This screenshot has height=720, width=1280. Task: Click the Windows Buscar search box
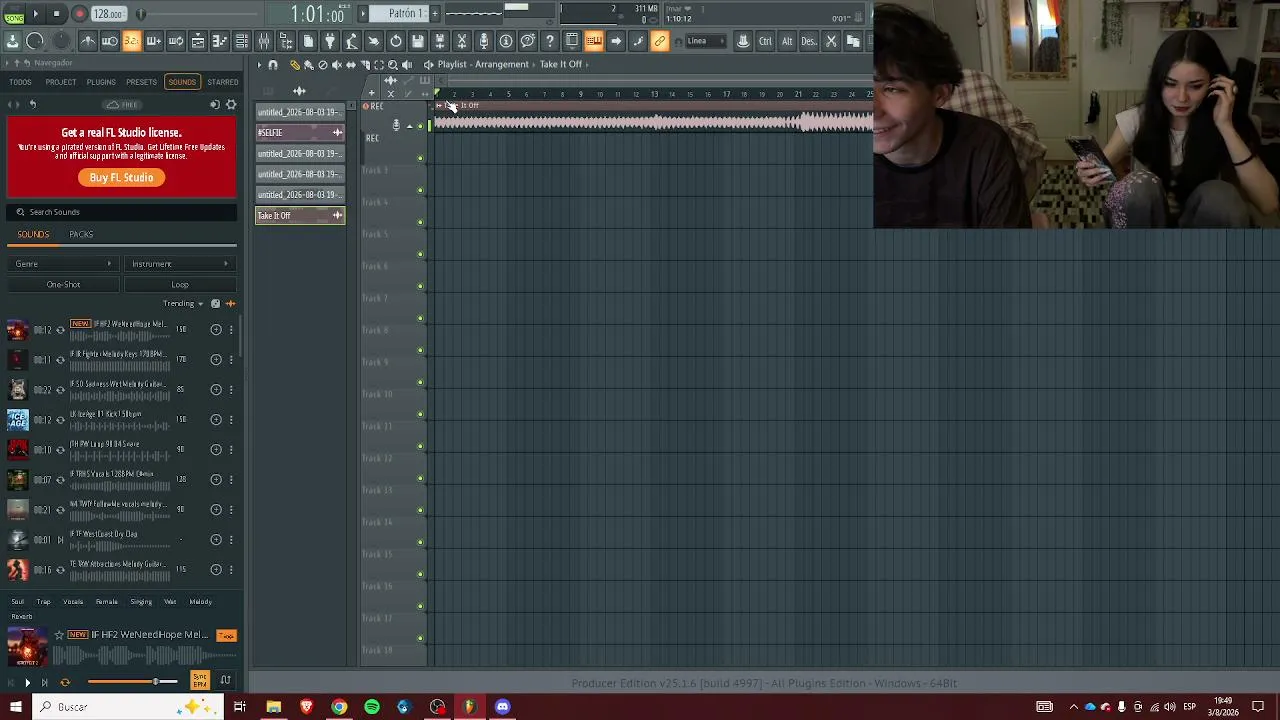(x=128, y=707)
